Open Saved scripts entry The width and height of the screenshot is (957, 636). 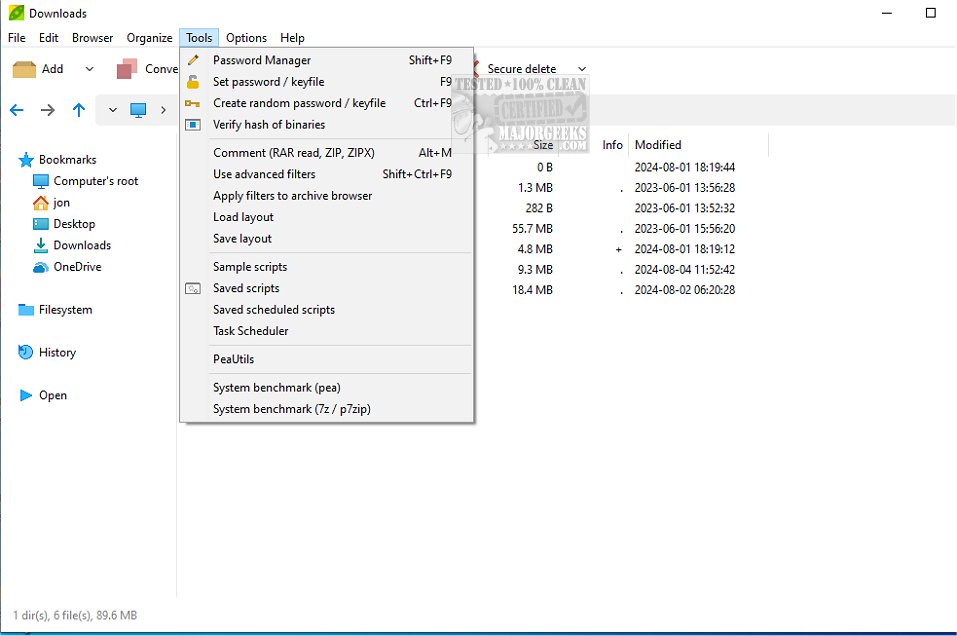[x=327, y=288]
